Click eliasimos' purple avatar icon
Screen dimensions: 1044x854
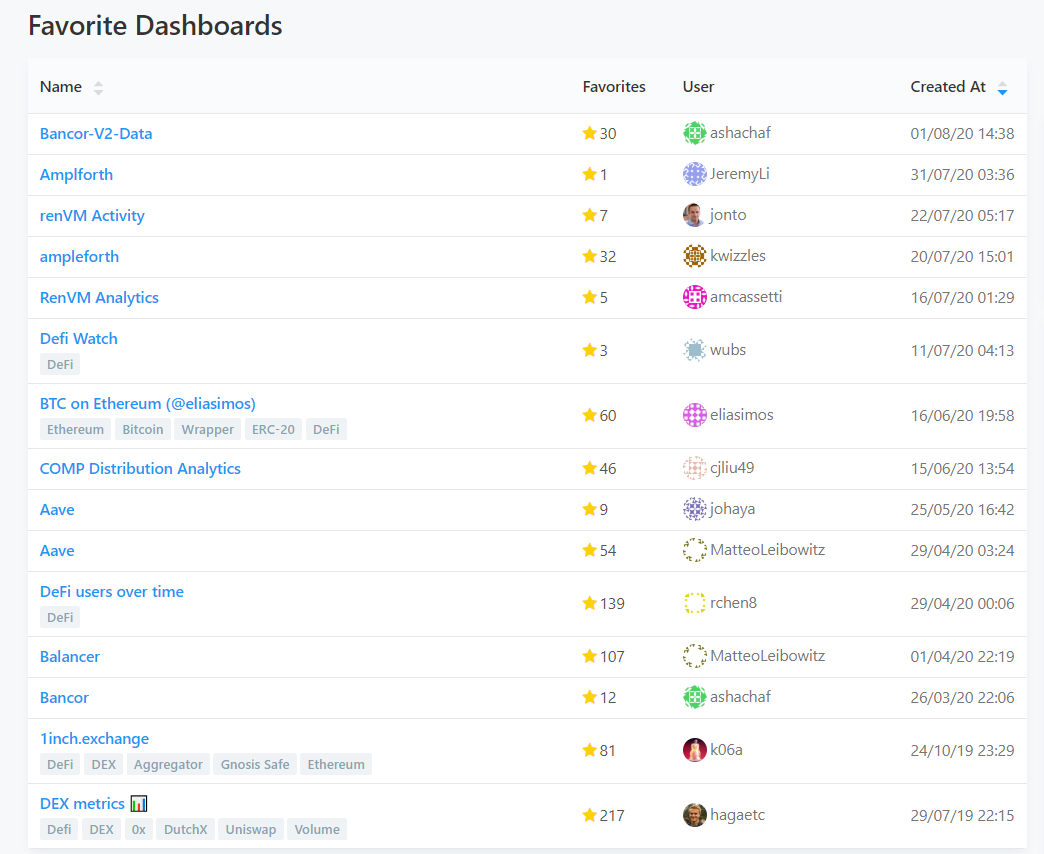pyautogui.click(x=694, y=415)
